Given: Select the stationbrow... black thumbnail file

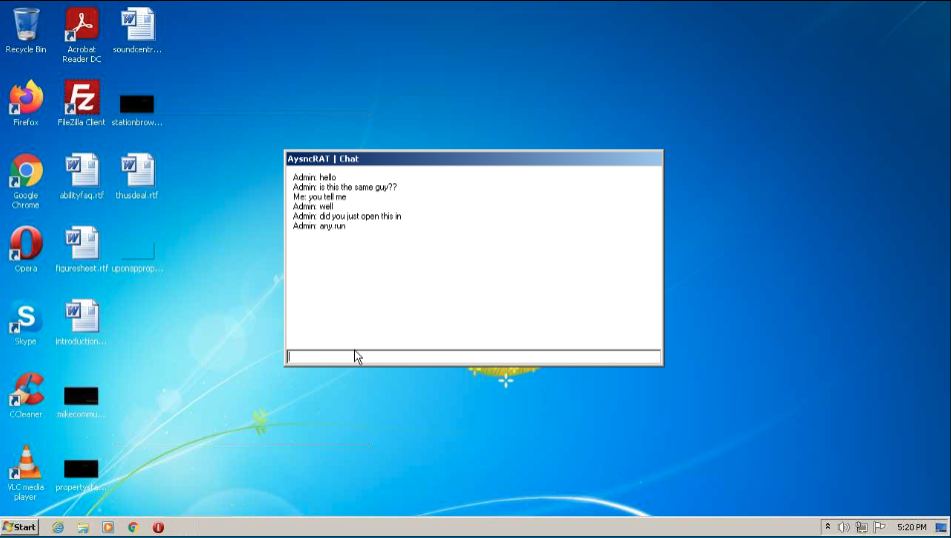Looking at the screenshot, I should click(x=137, y=109).
